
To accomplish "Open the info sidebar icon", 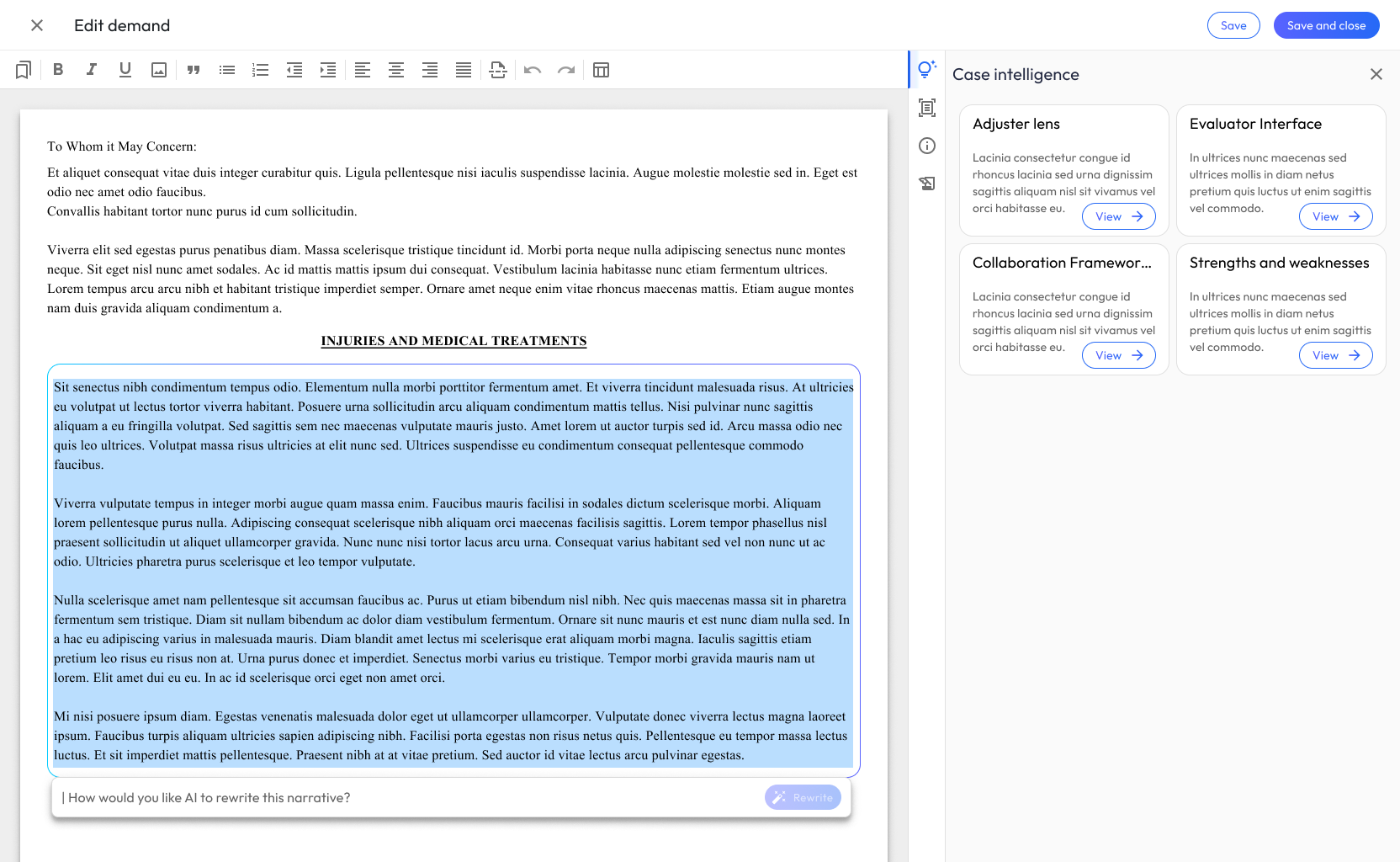I will pyautogui.click(x=927, y=146).
